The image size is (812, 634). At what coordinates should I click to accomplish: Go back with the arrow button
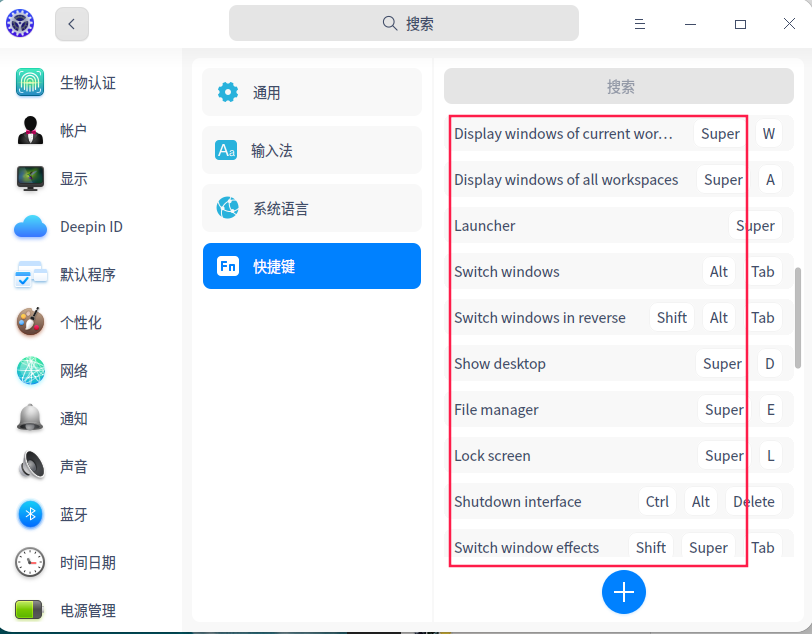click(x=71, y=24)
